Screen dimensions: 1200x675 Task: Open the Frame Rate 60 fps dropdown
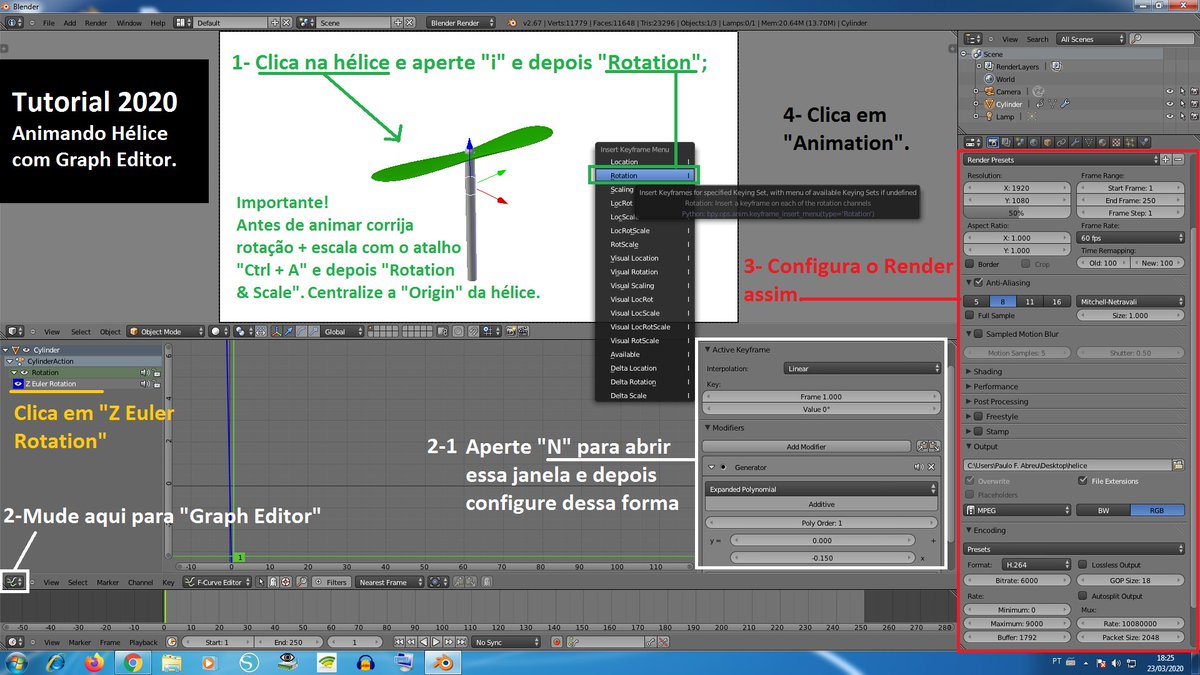pyautogui.click(x=1130, y=238)
